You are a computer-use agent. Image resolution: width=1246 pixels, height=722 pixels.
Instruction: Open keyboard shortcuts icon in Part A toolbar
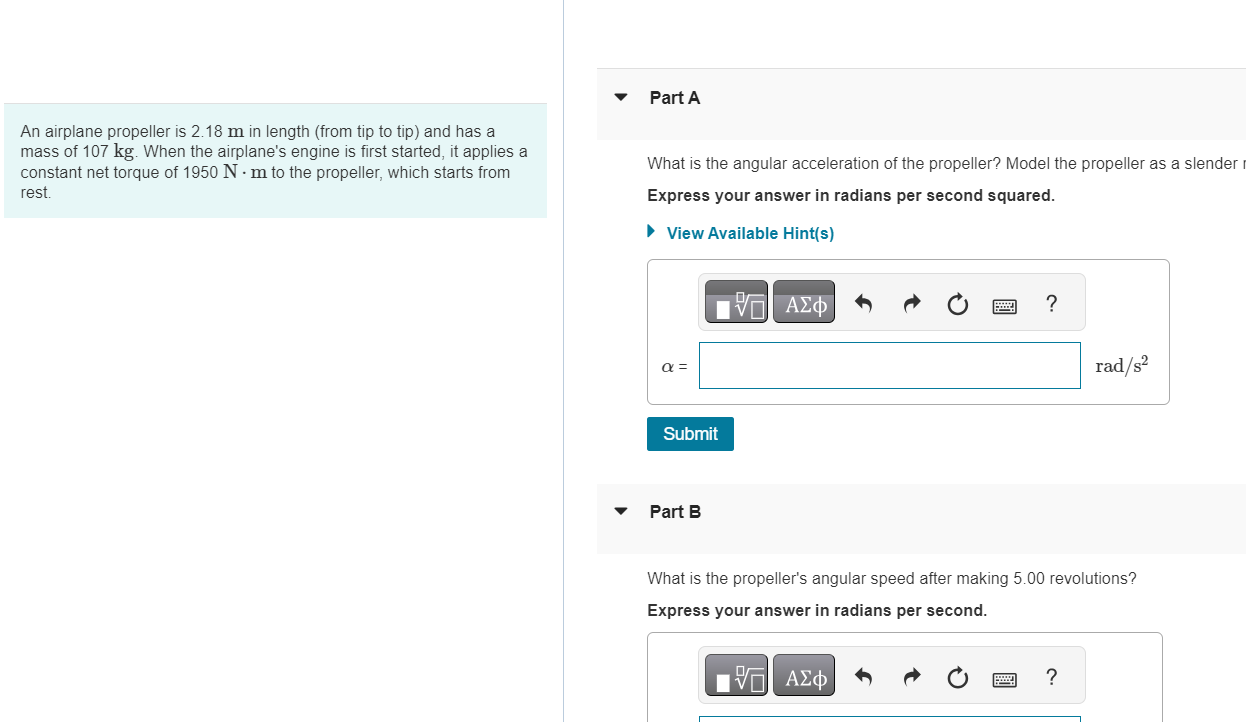pos(1004,305)
